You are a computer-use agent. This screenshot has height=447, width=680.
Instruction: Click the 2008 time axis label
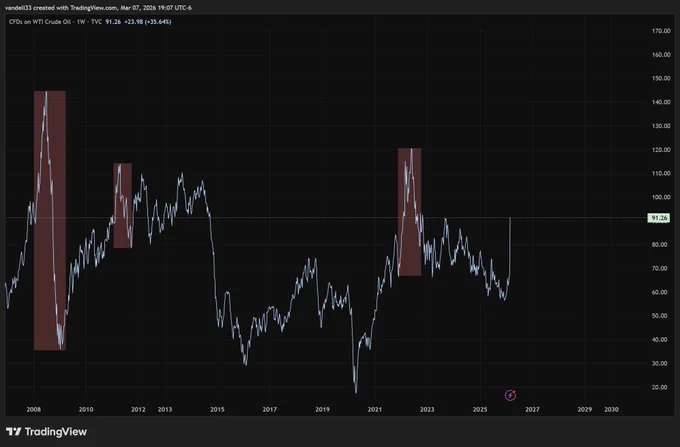pos(33,409)
